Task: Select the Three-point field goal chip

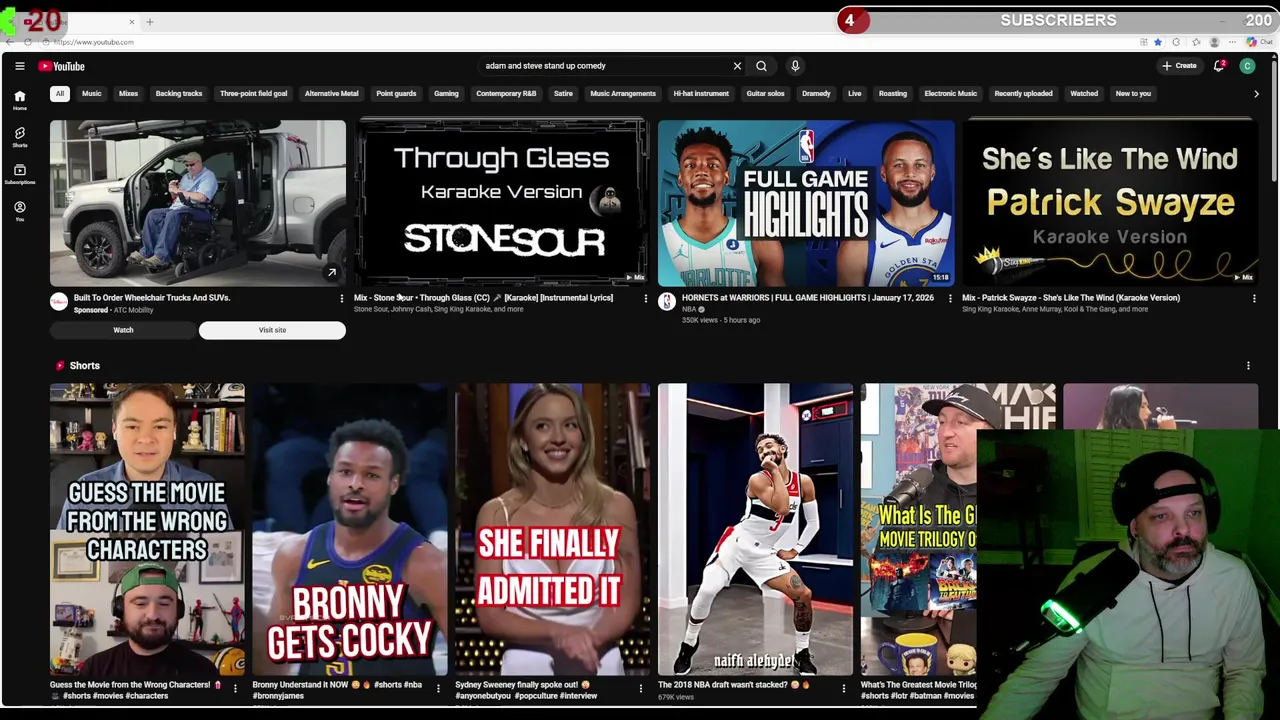Action: click(x=253, y=94)
